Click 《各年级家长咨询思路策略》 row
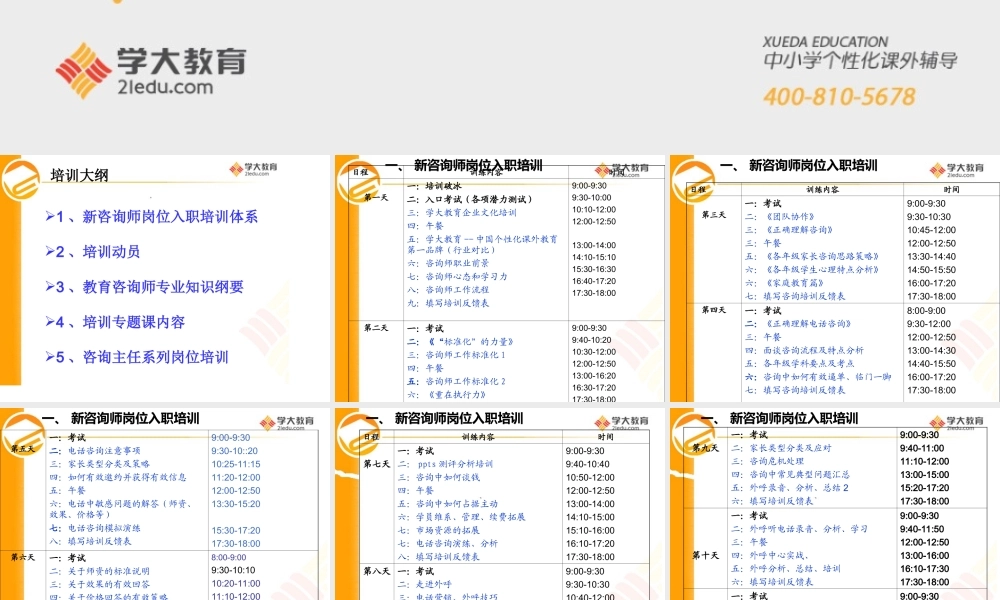Image resolution: width=1000 pixels, height=600 pixels. click(x=812, y=256)
